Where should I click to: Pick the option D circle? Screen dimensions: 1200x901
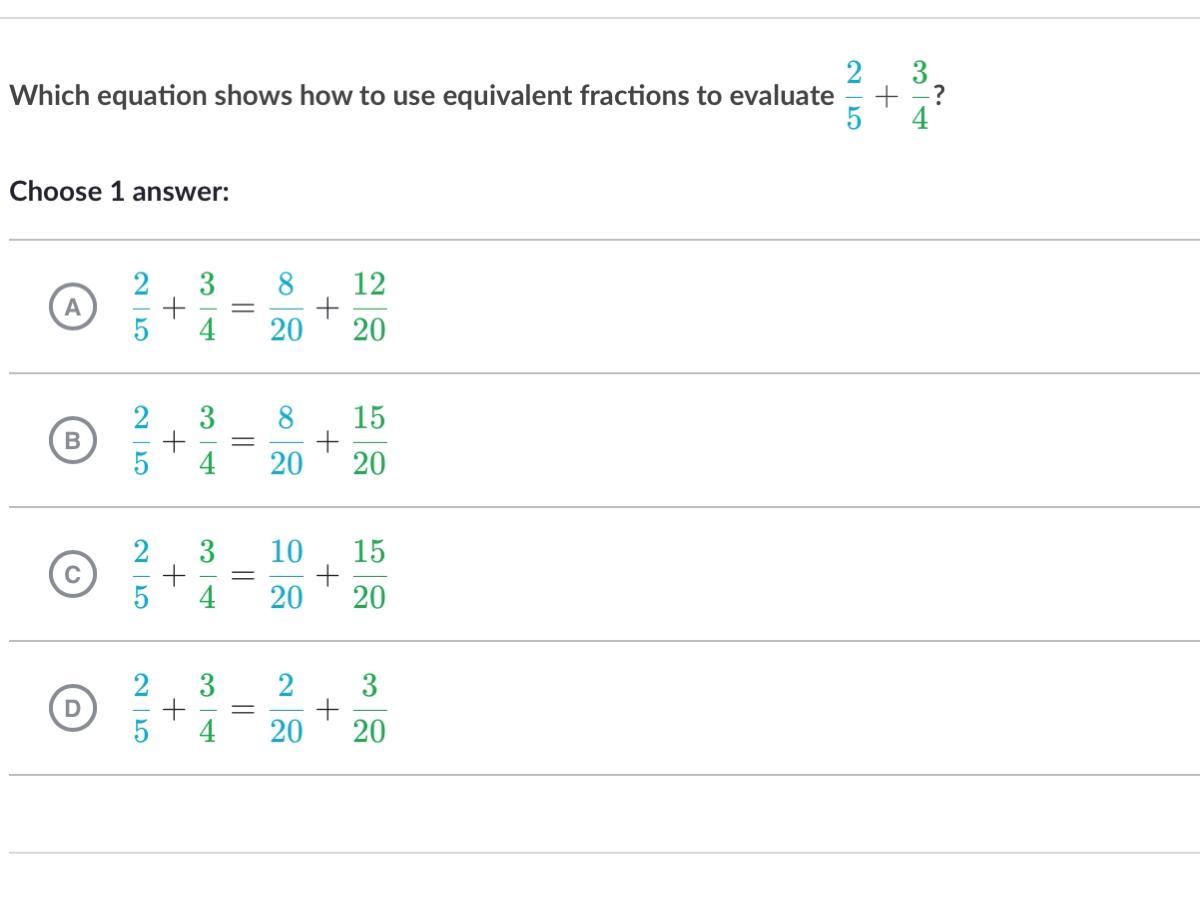click(72, 709)
